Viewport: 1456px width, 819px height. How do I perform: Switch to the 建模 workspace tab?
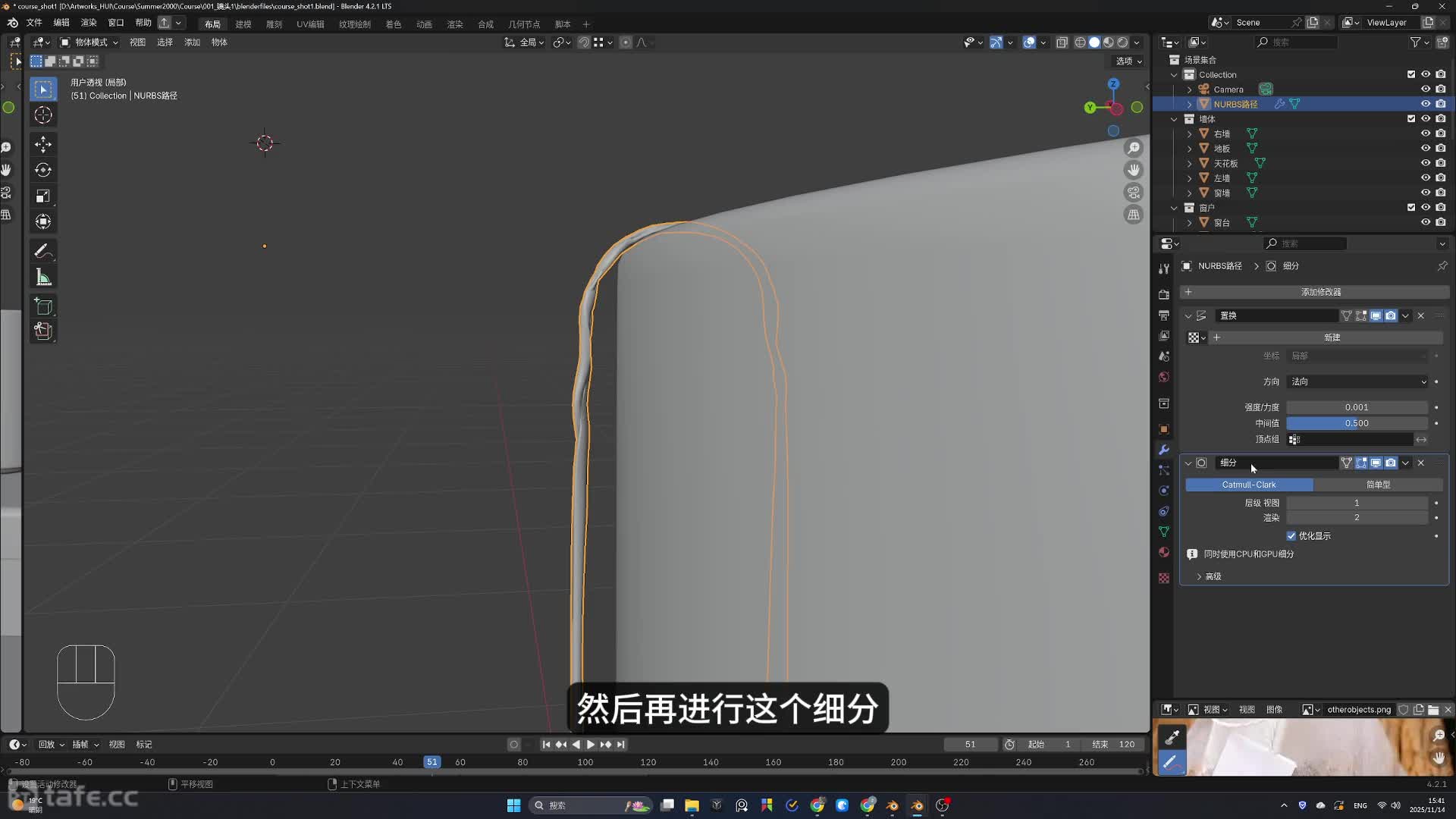[243, 24]
